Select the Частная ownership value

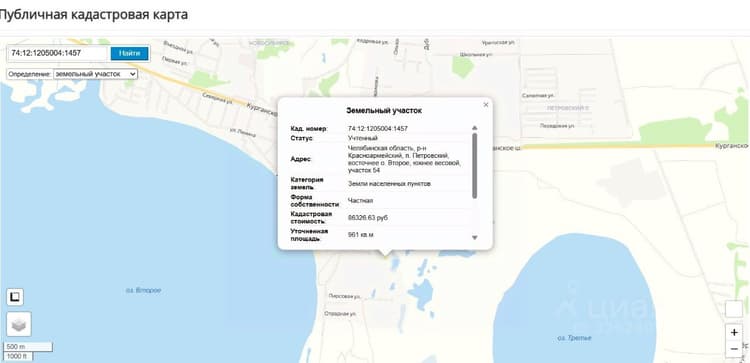point(361,201)
